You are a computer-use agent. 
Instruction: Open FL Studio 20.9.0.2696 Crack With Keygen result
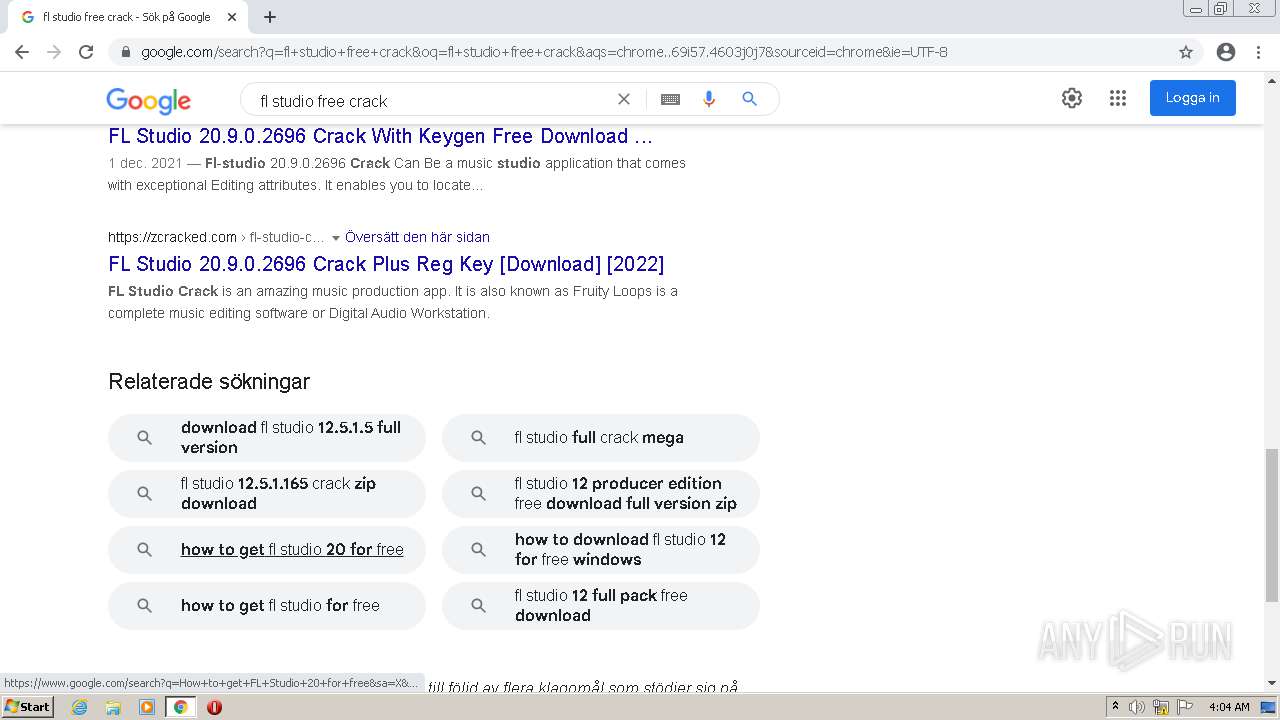click(380, 136)
